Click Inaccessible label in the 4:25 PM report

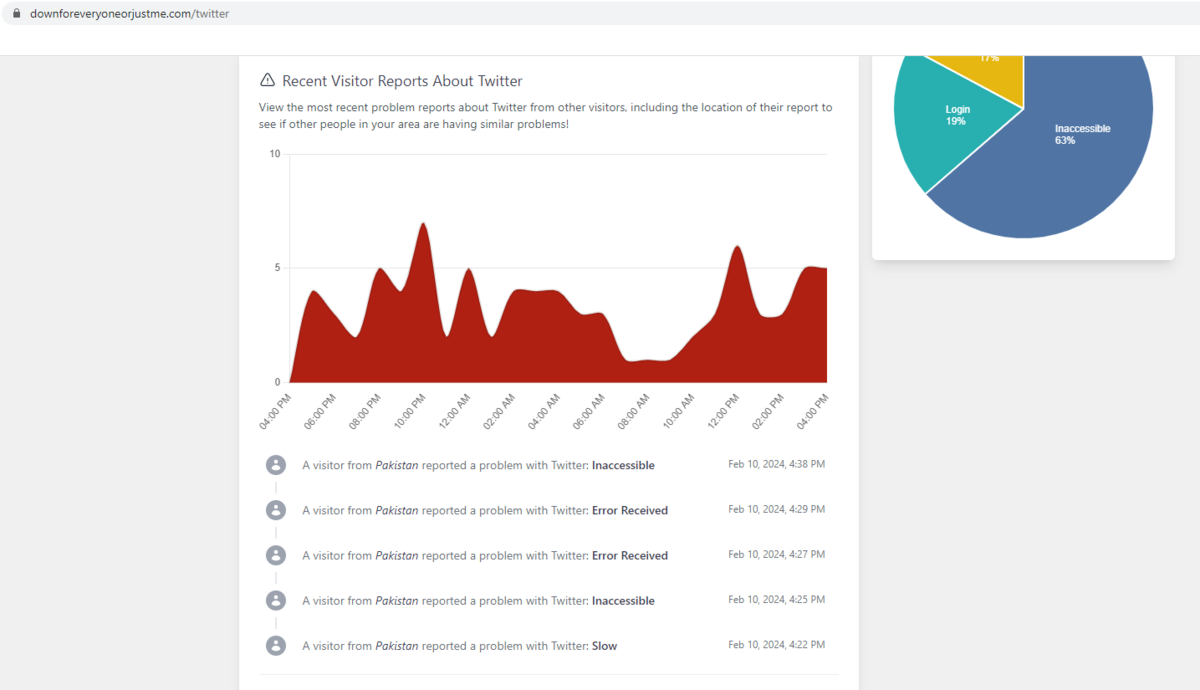pyautogui.click(x=623, y=601)
